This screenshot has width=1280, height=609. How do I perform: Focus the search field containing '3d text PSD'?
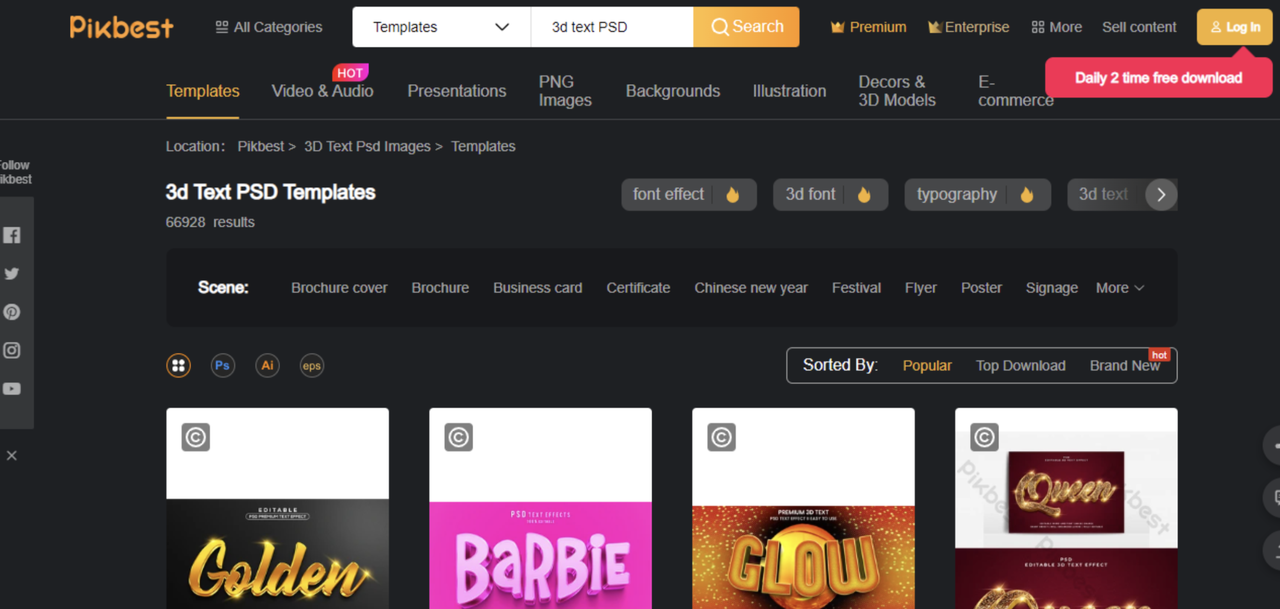coord(612,27)
